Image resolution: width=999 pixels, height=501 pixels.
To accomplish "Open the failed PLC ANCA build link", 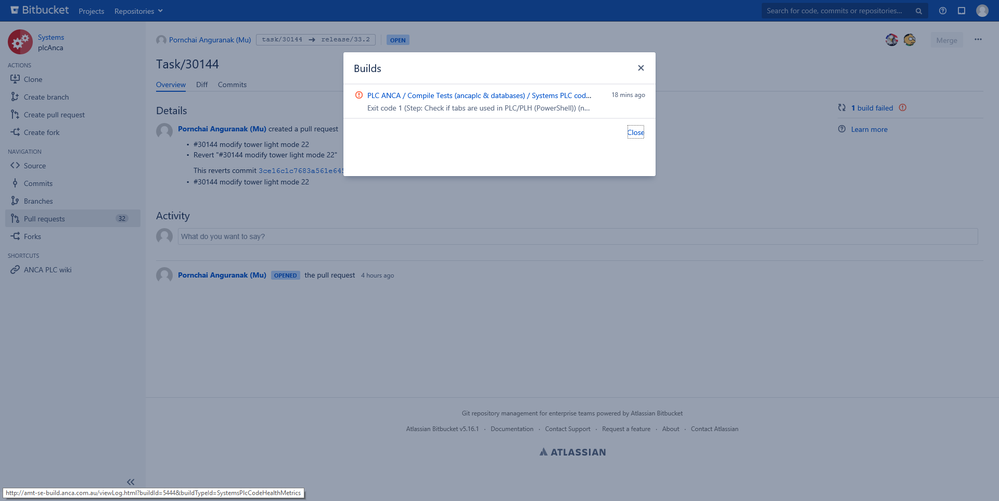I will tap(479, 96).
